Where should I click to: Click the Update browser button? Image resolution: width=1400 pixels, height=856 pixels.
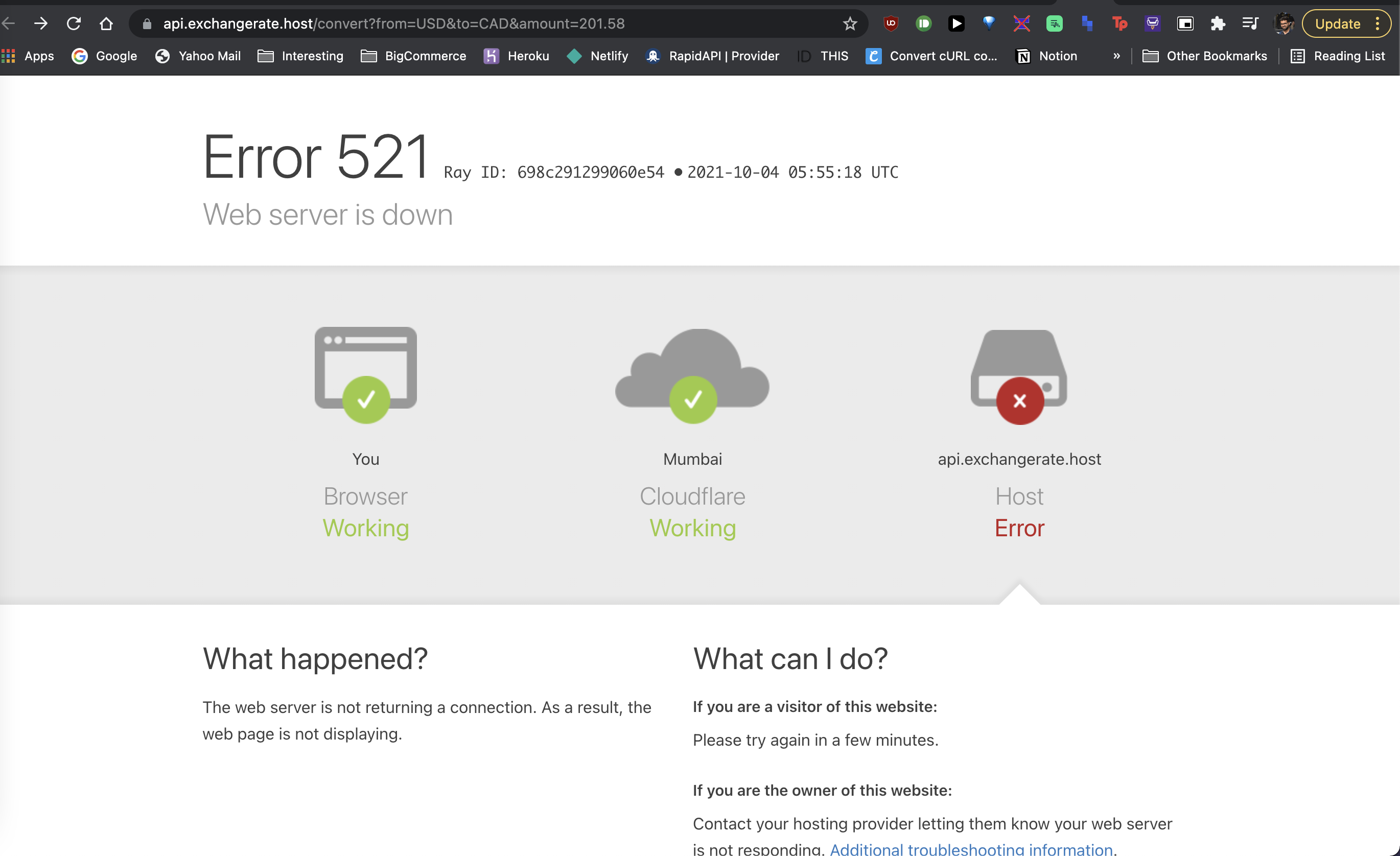click(1338, 23)
